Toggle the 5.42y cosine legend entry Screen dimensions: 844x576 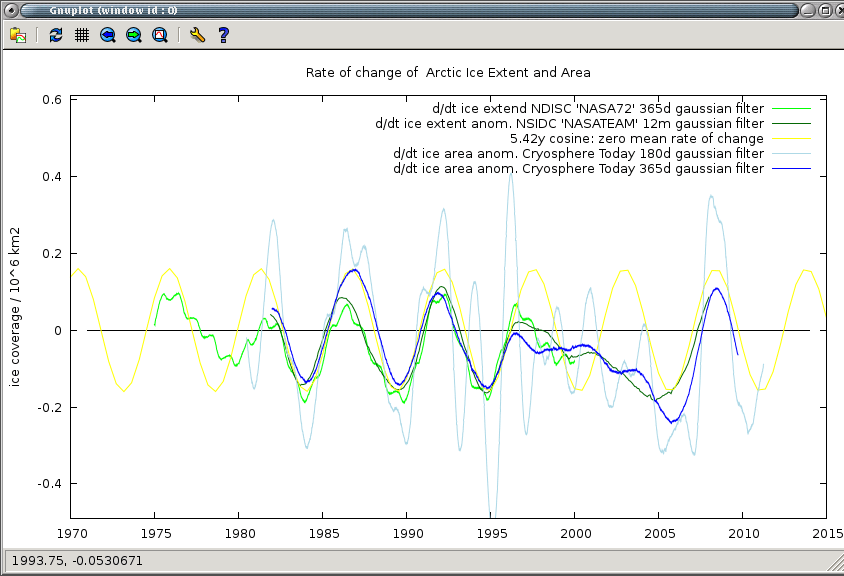coord(637,139)
